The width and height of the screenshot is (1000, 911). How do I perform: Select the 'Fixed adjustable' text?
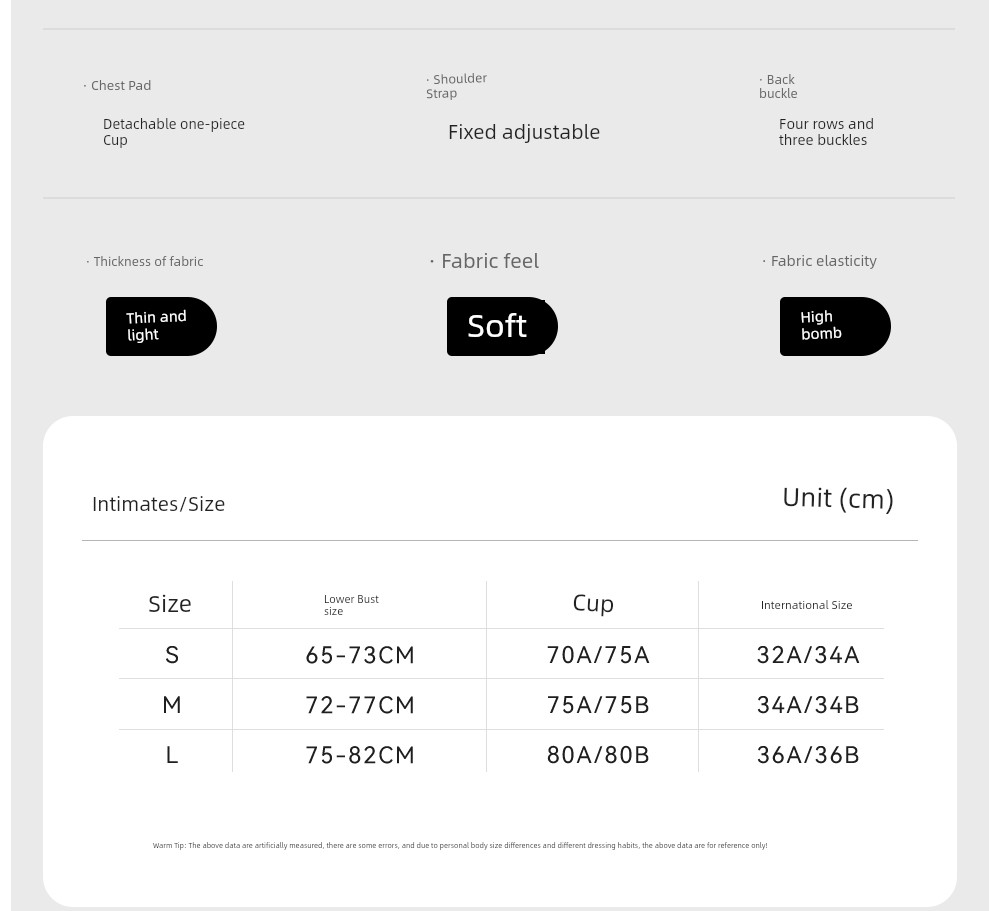[x=524, y=132]
